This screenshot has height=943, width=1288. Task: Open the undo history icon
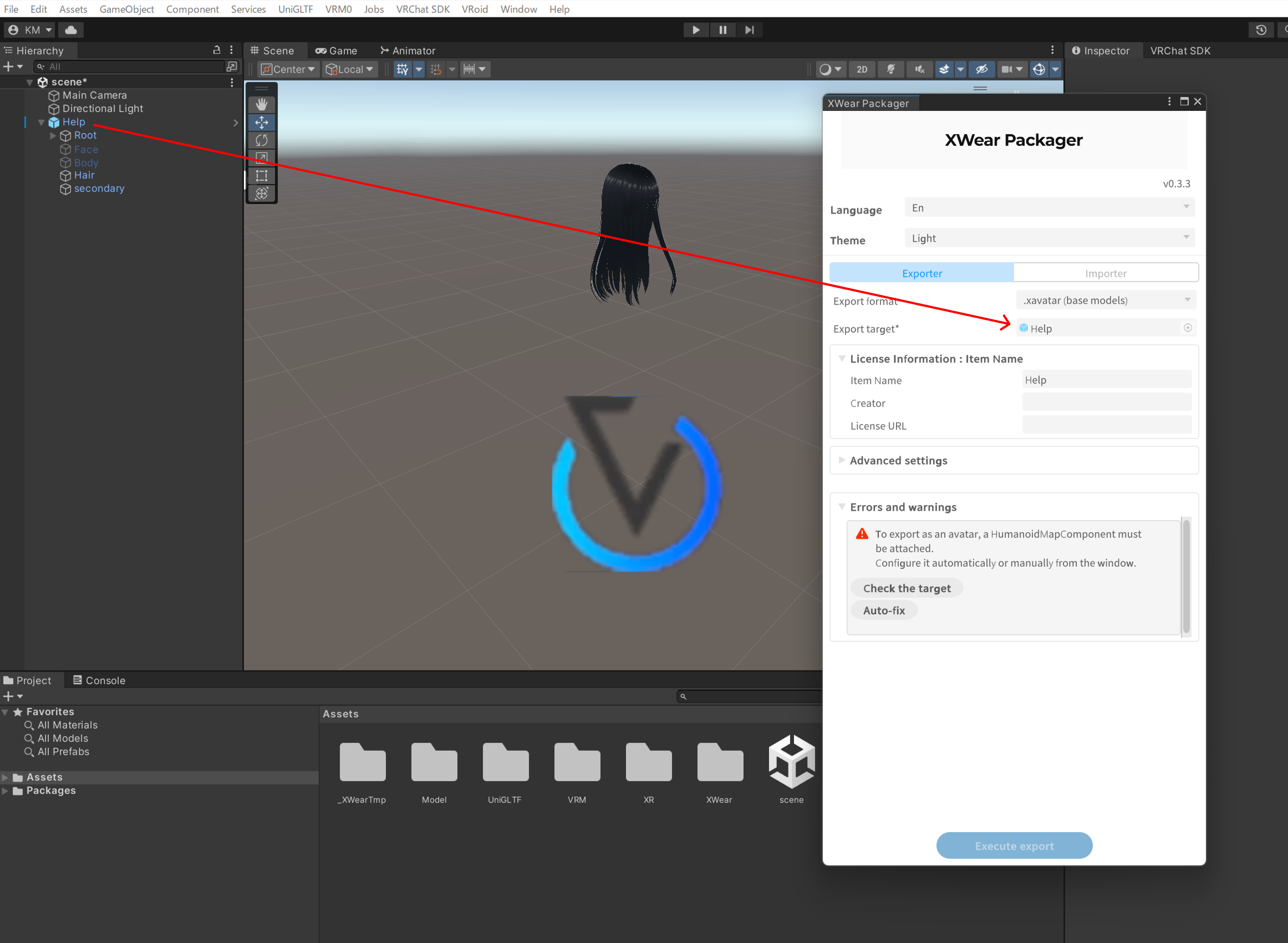point(1261,30)
